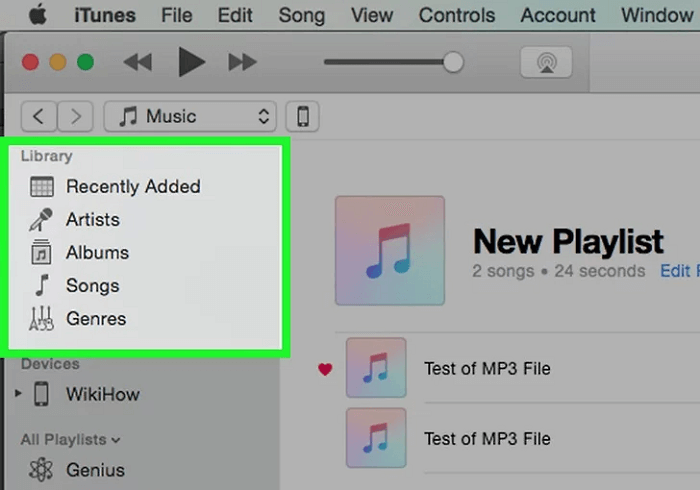This screenshot has width=700, height=490.
Task: Click the Artists microphone icon
Action: [x=41, y=220]
